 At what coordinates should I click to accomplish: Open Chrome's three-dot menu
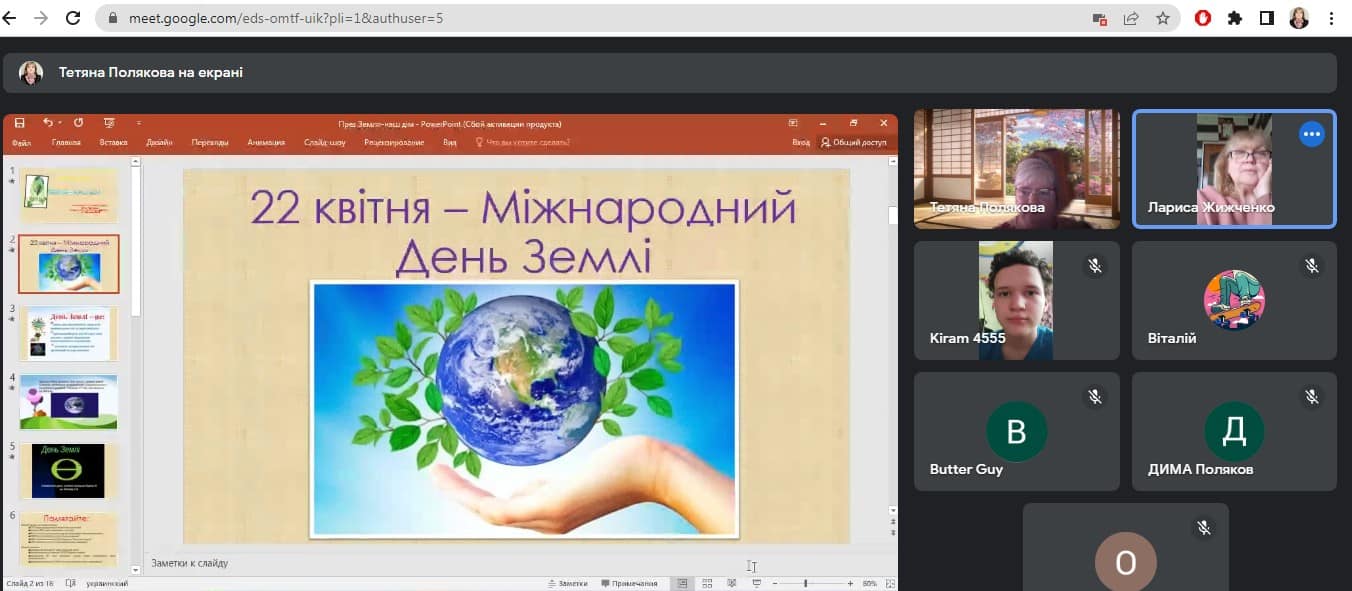click(x=1331, y=18)
